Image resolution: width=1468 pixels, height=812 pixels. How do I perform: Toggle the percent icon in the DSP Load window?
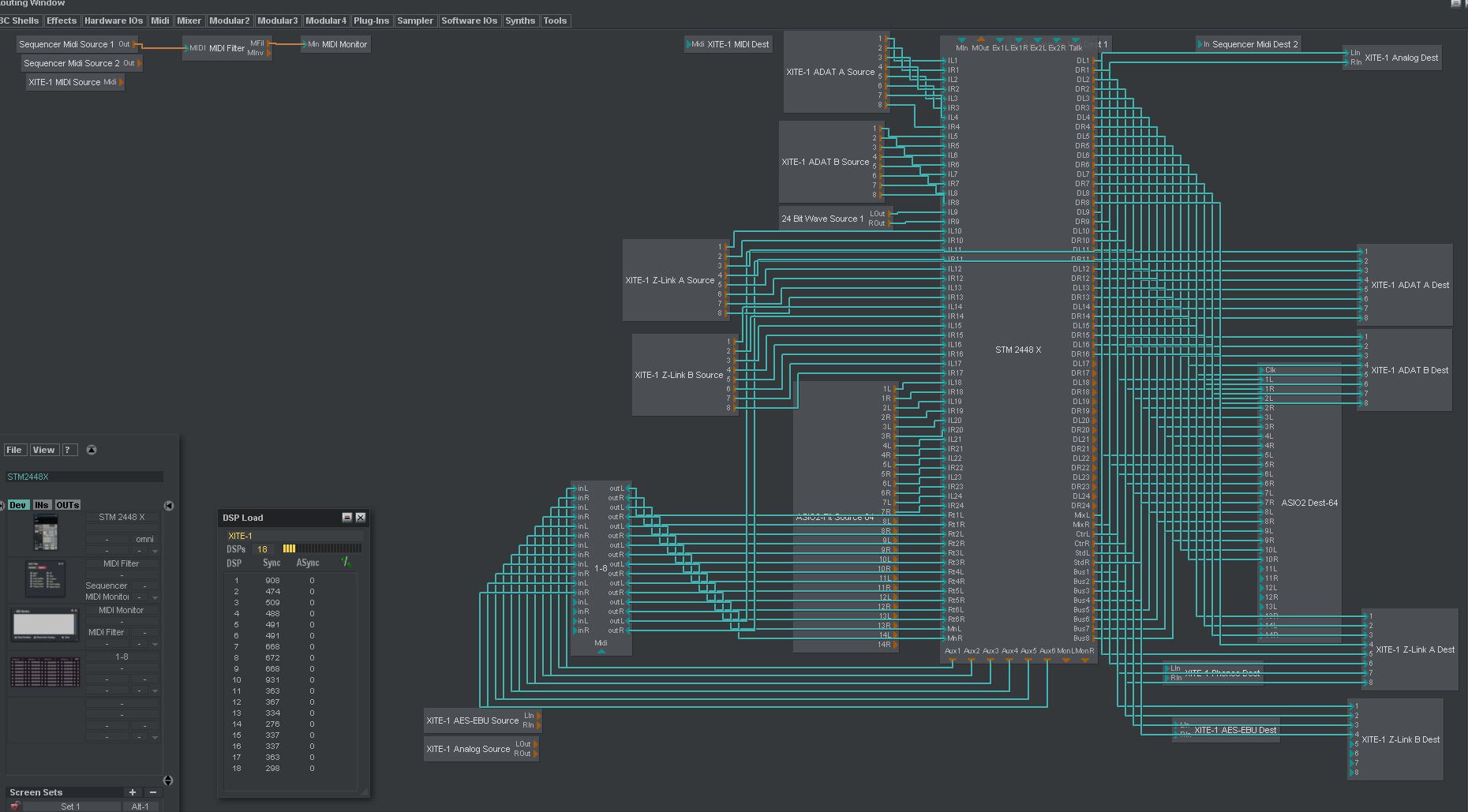346,562
